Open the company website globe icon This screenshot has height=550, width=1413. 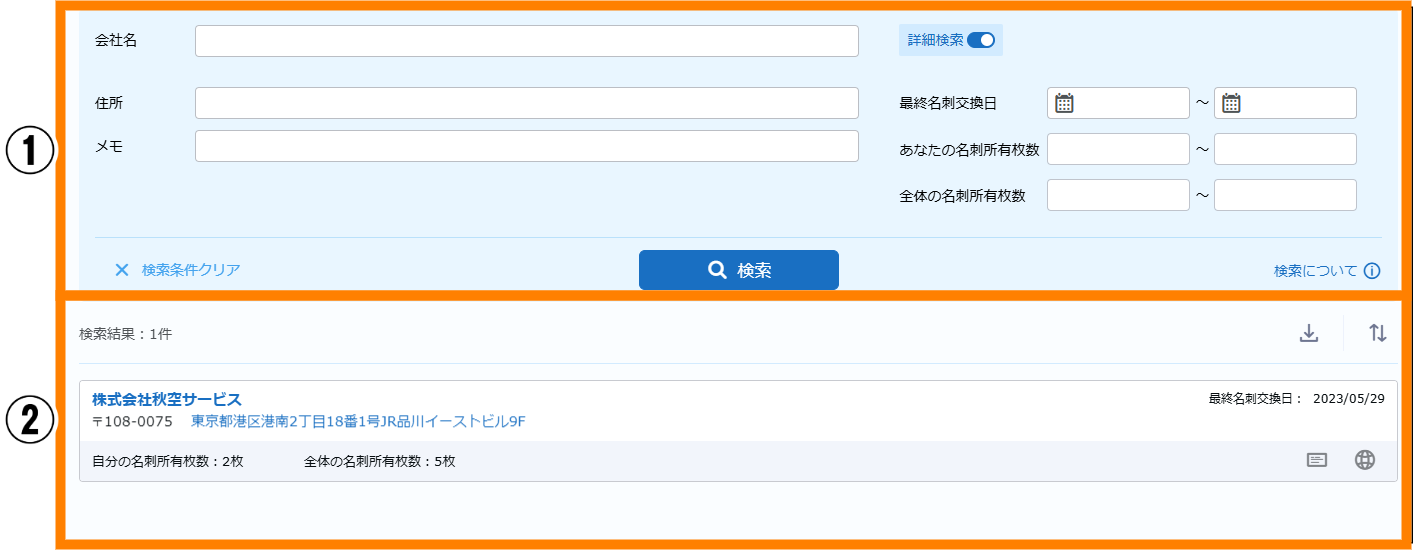tap(1365, 460)
